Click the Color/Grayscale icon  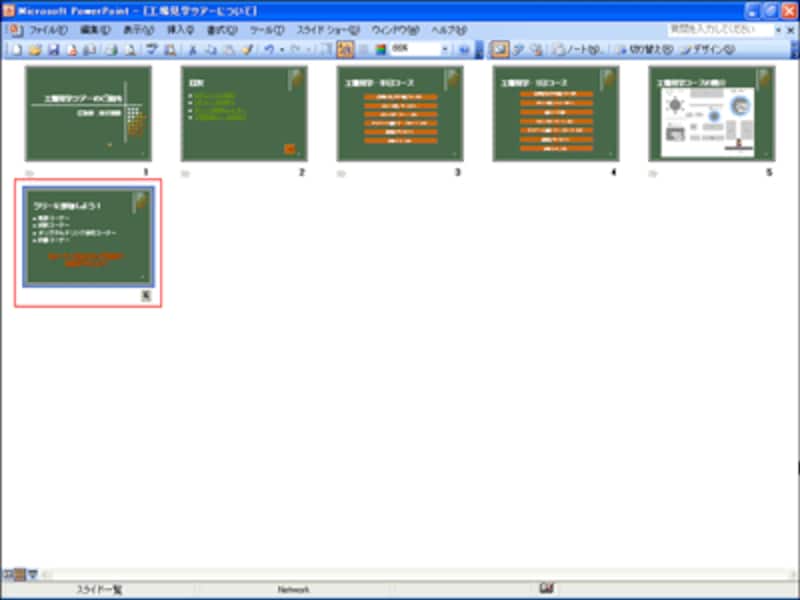point(381,49)
